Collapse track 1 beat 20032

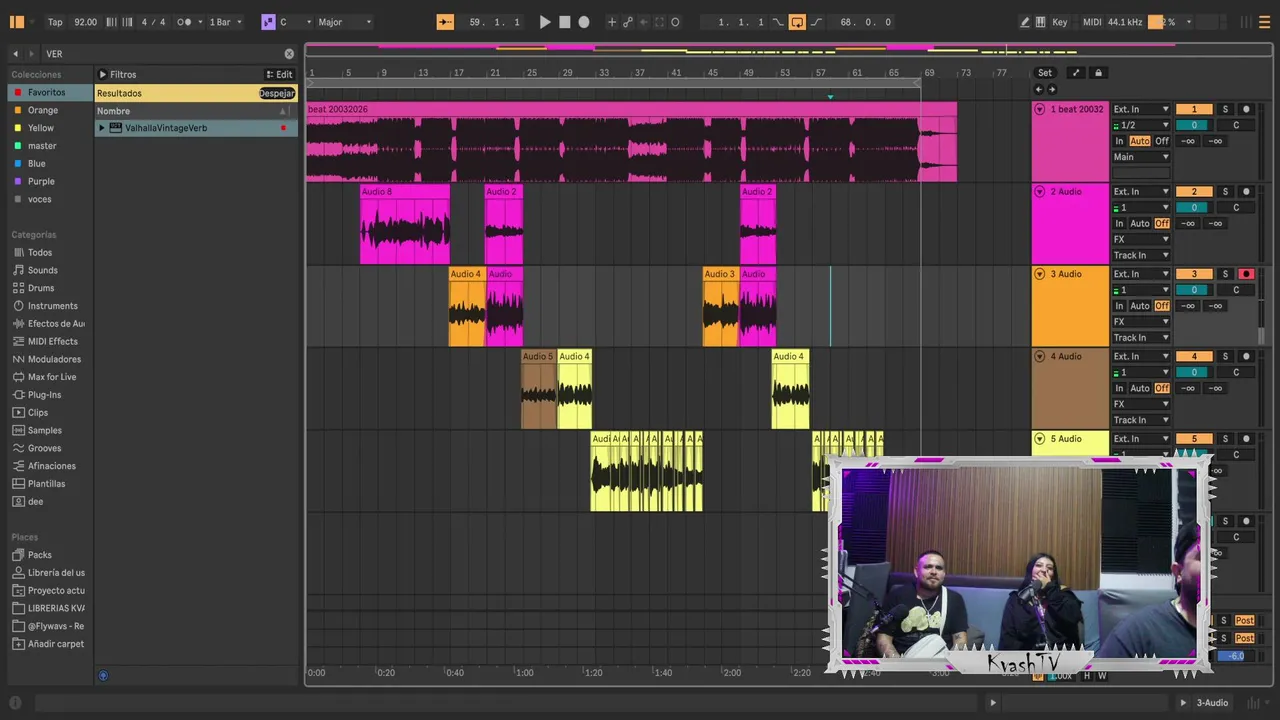pyautogui.click(x=1039, y=109)
